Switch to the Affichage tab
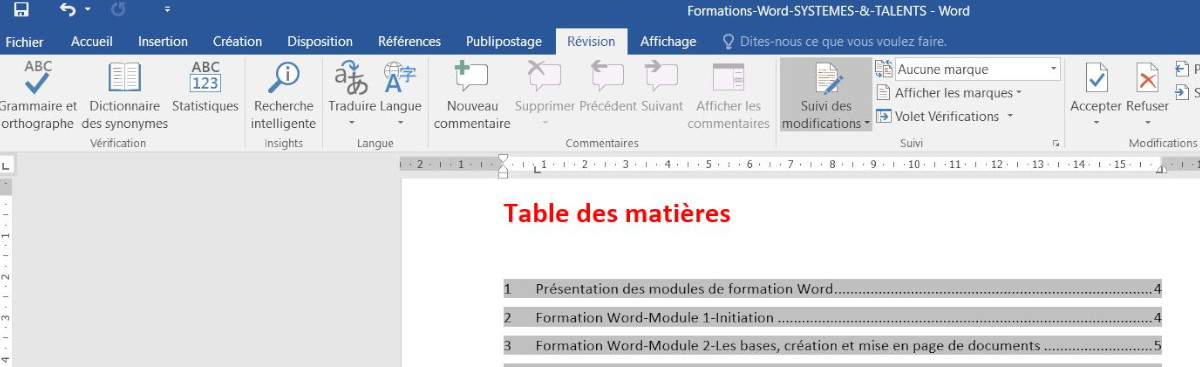The width and height of the screenshot is (1200, 367). pyautogui.click(x=668, y=42)
